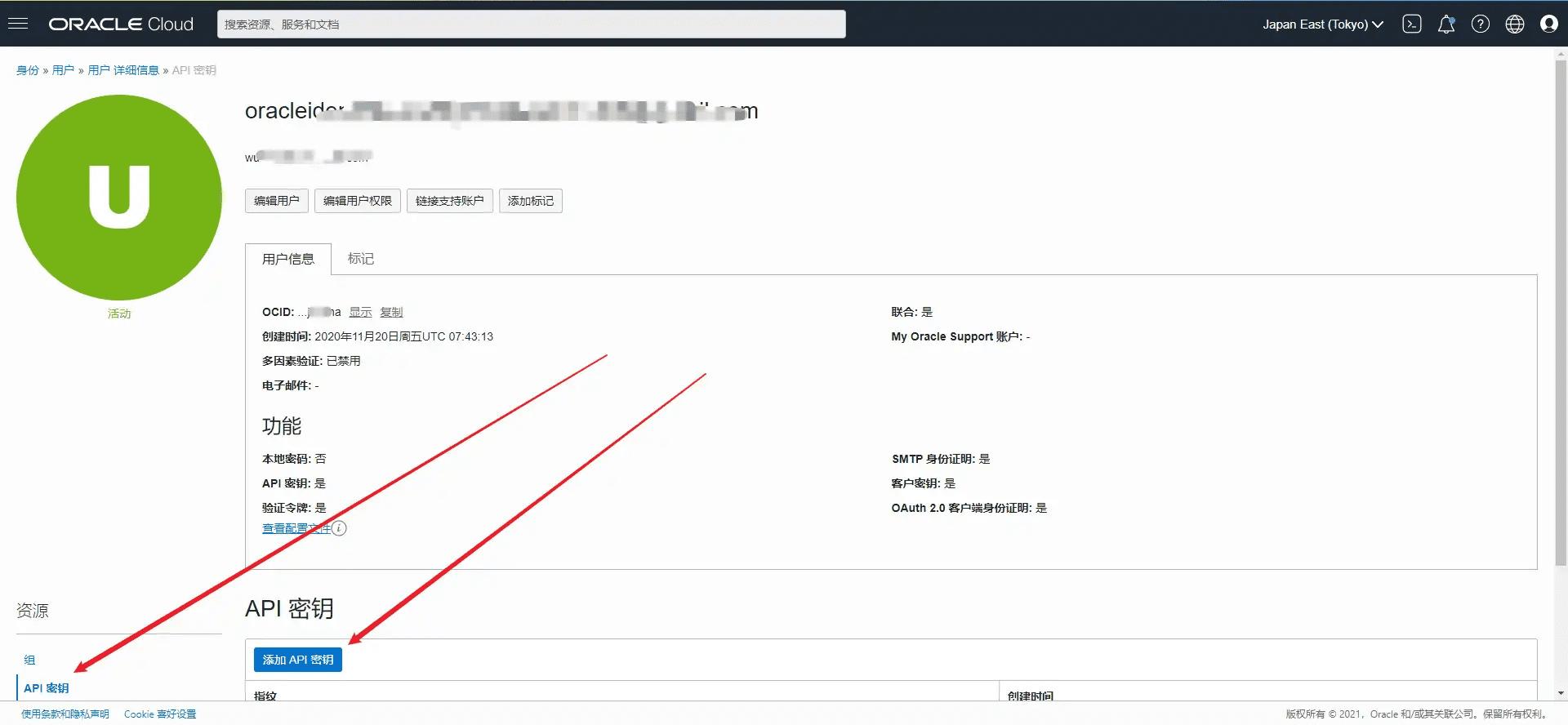Open the language globe icon
This screenshot has width=1568, height=725.
[1515, 24]
